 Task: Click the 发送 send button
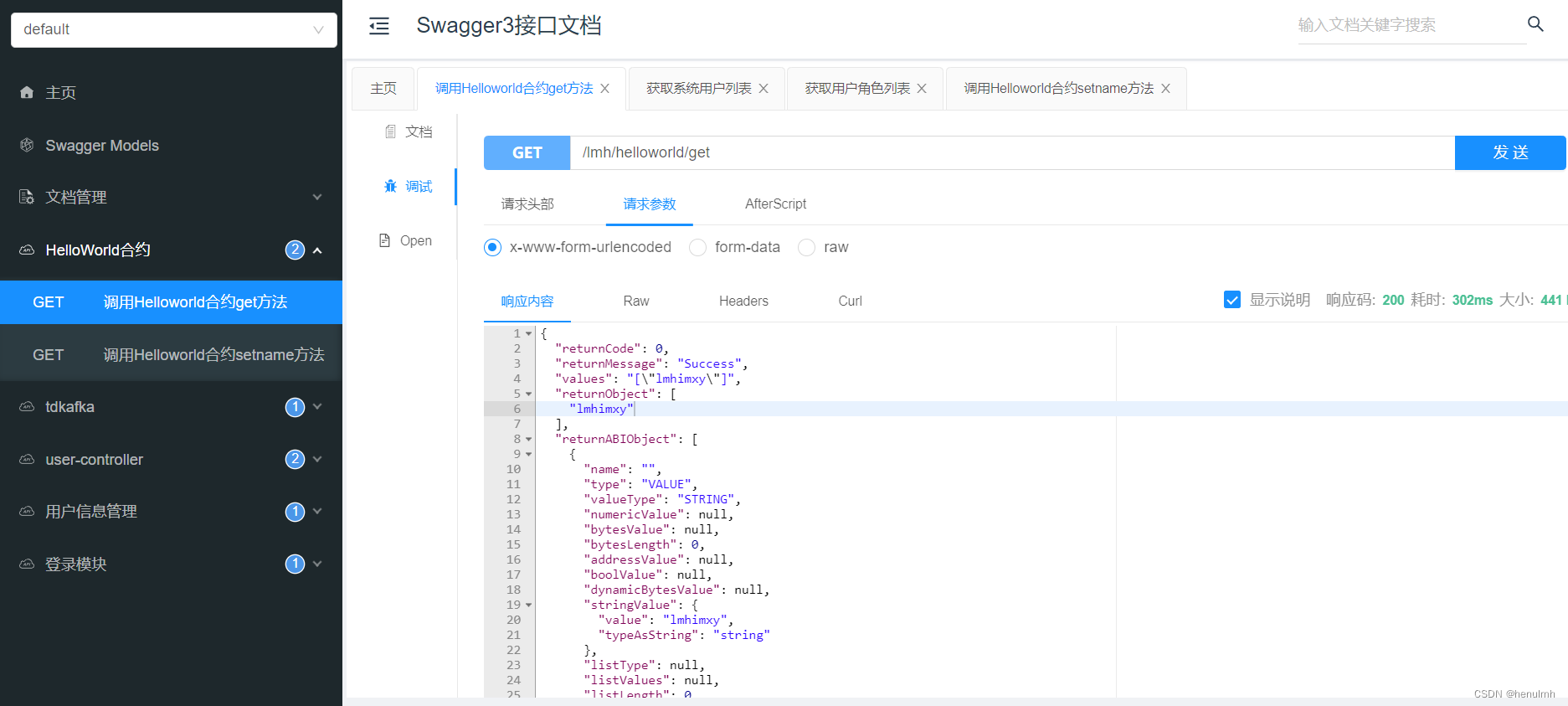tap(1510, 152)
